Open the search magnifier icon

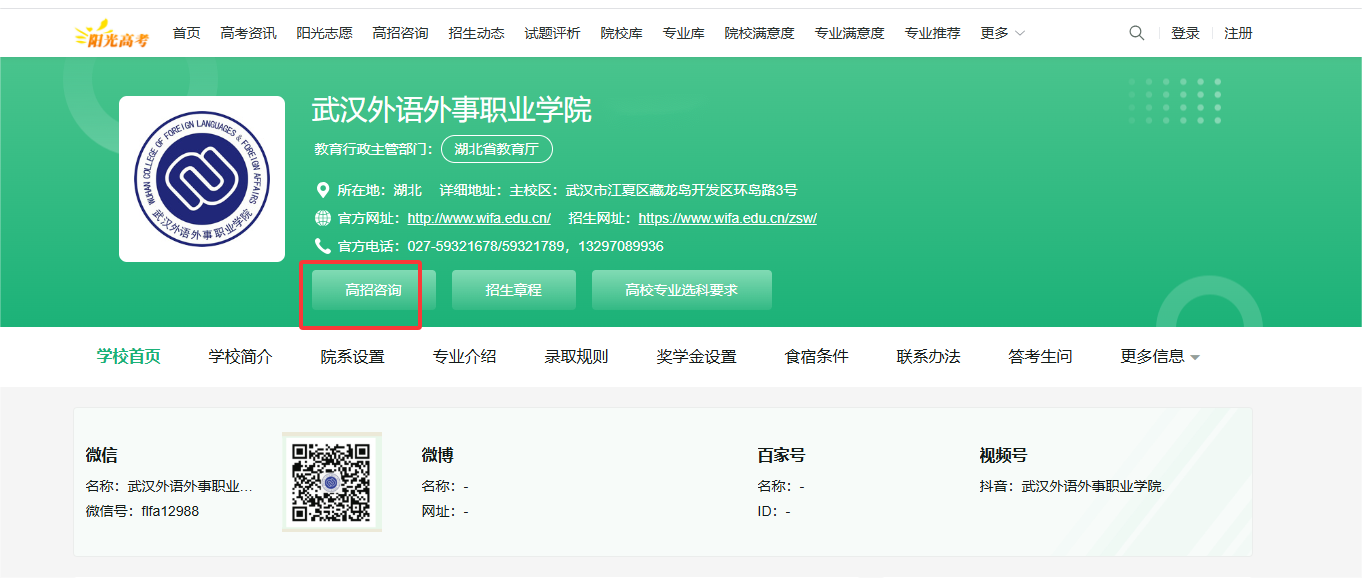click(1136, 33)
